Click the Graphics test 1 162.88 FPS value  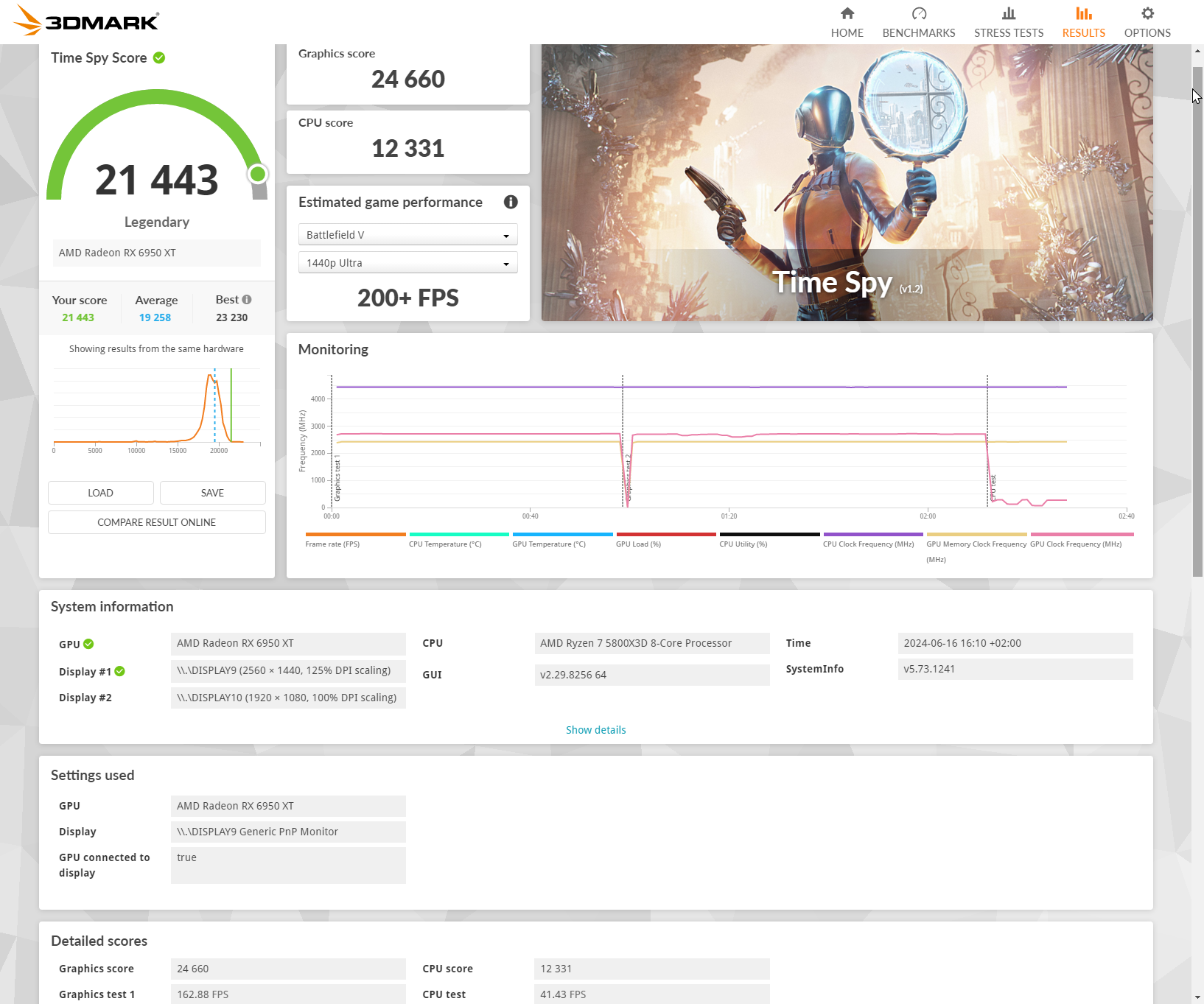288,994
